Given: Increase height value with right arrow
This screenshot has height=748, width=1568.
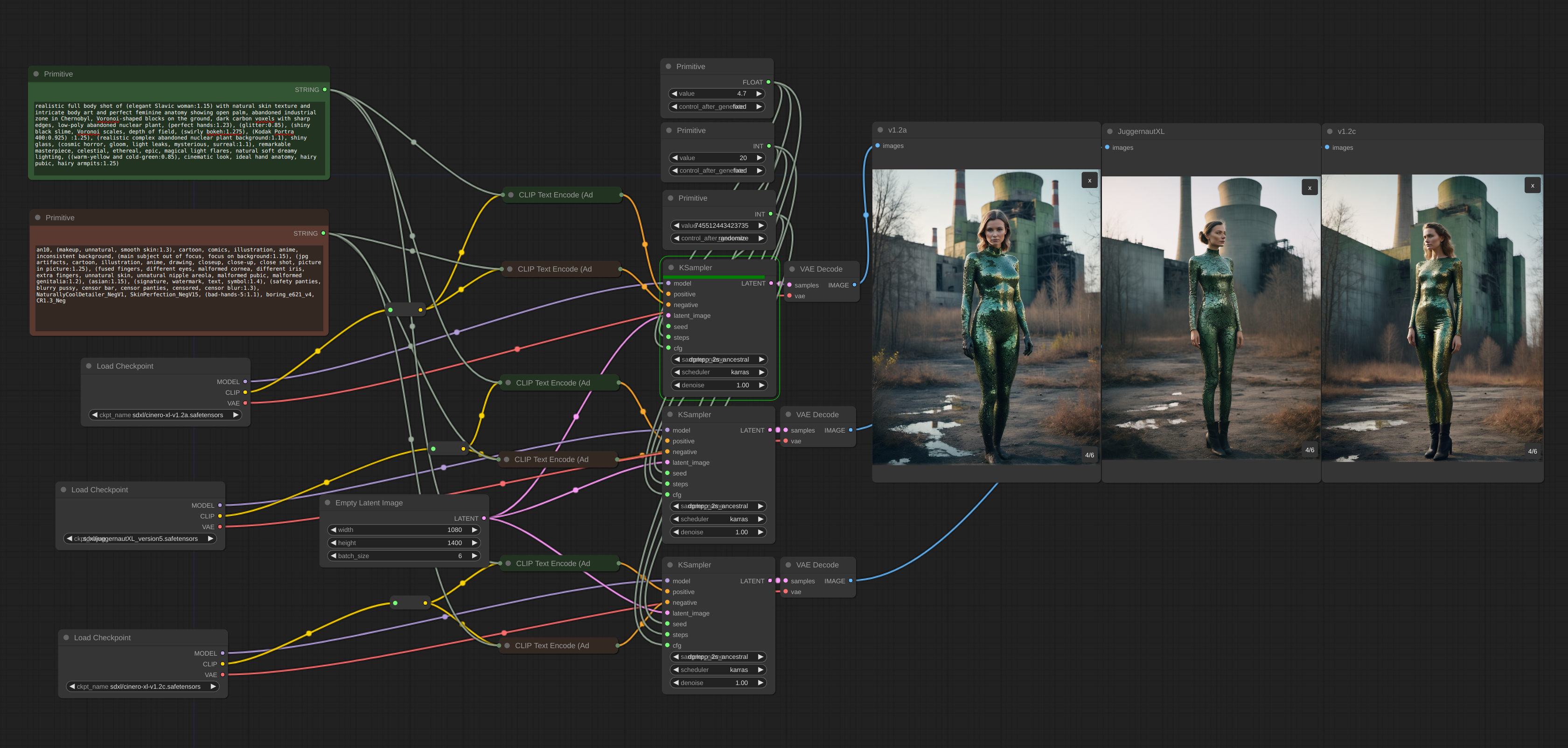Looking at the screenshot, I should [x=474, y=543].
